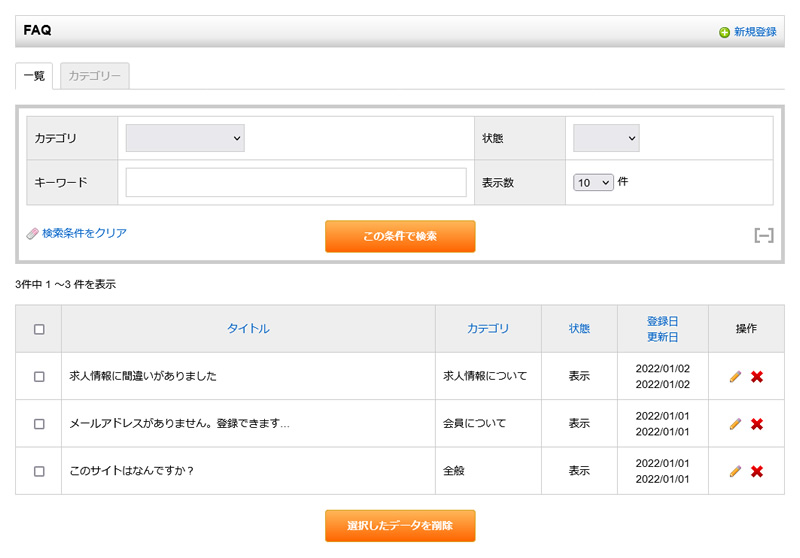
Task: Click the category cell 全般
Action: coord(454,471)
